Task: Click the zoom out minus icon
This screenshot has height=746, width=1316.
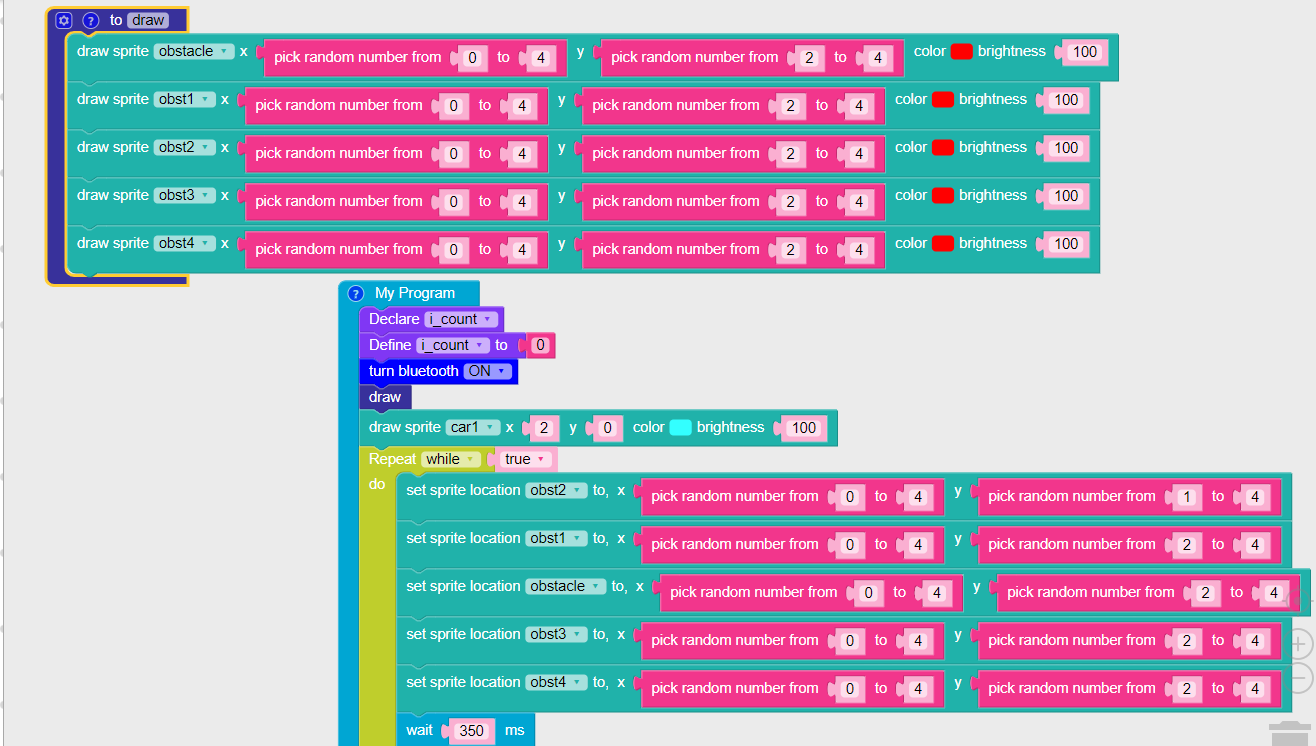Action: pos(1299,678)
